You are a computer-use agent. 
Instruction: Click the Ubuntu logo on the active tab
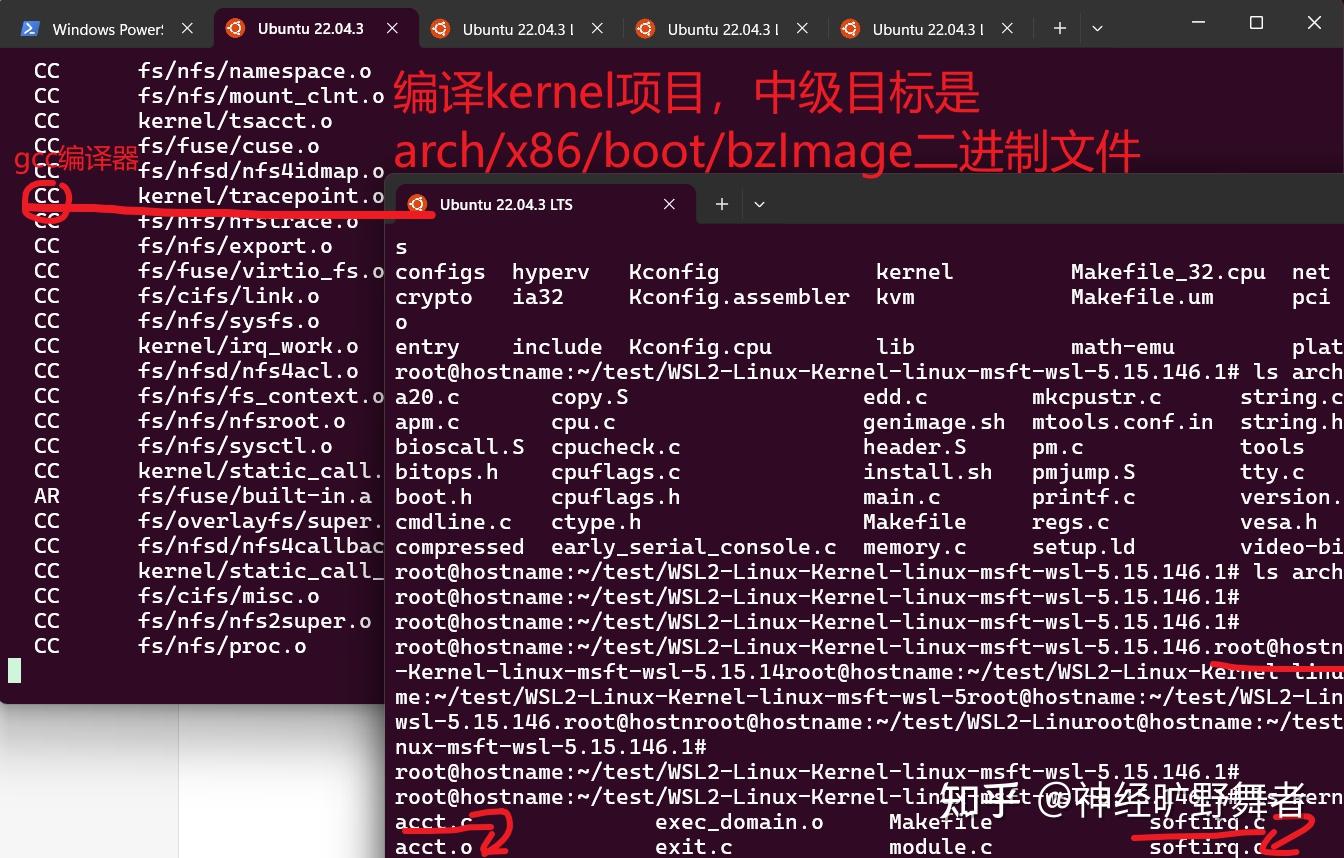pyautogui.click(x=236, y=29)
